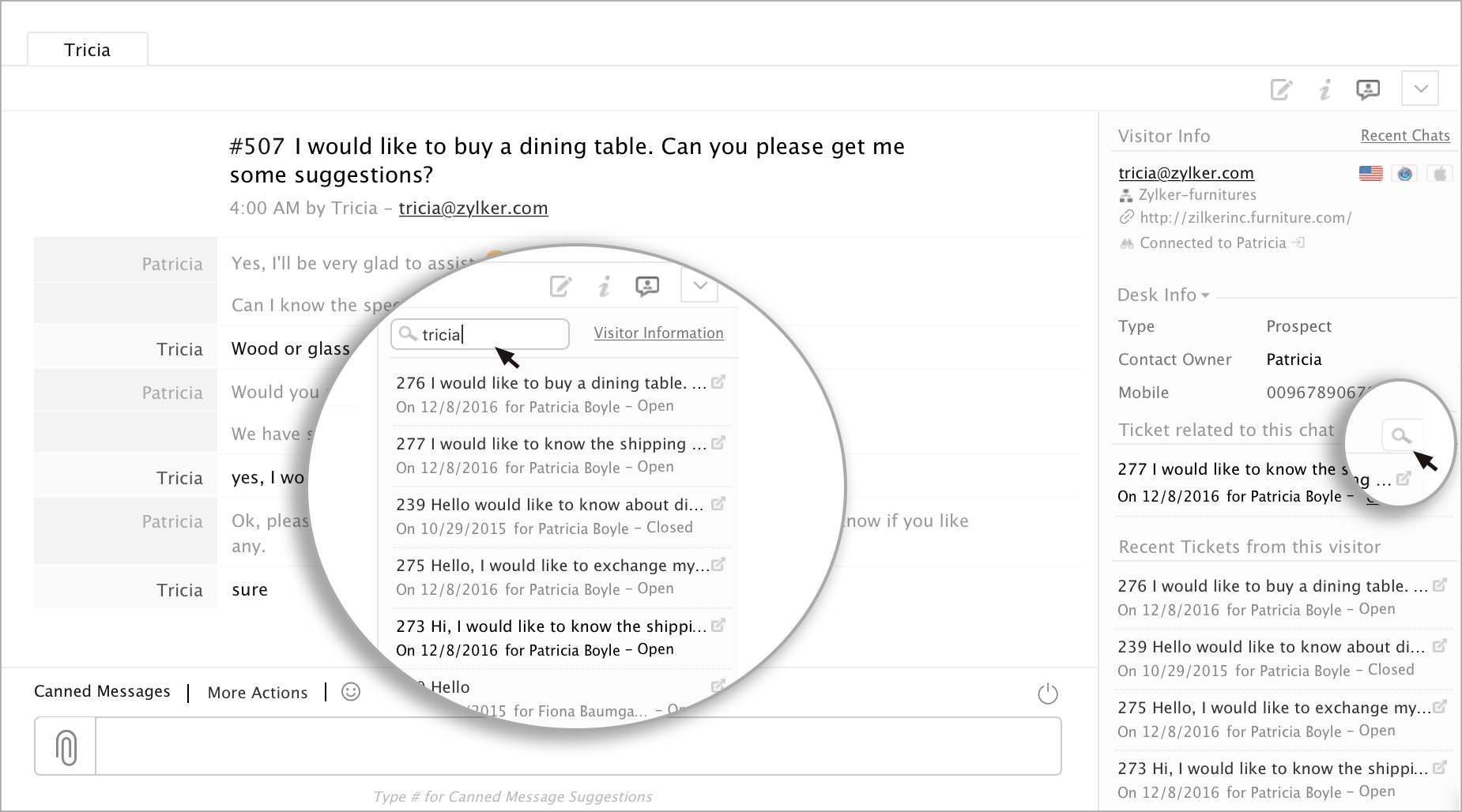Viewport: 1462px width, 812px height.
Task: Click the edit notes pencil icon in top toolbar
Action: 1281,90
